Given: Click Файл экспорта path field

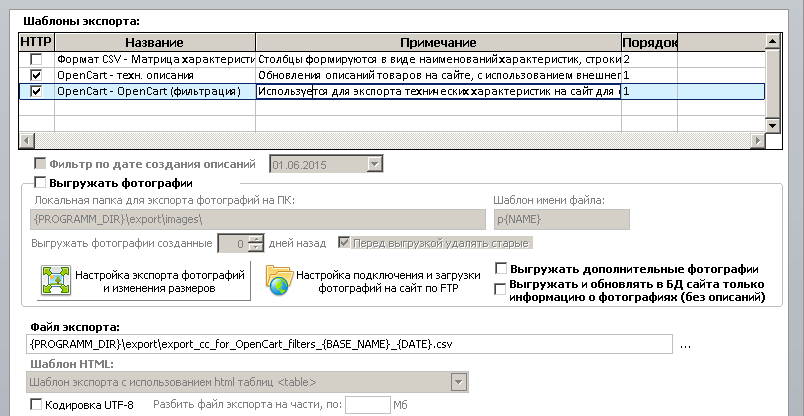Looking at the screenshot, I should point(349,344).
